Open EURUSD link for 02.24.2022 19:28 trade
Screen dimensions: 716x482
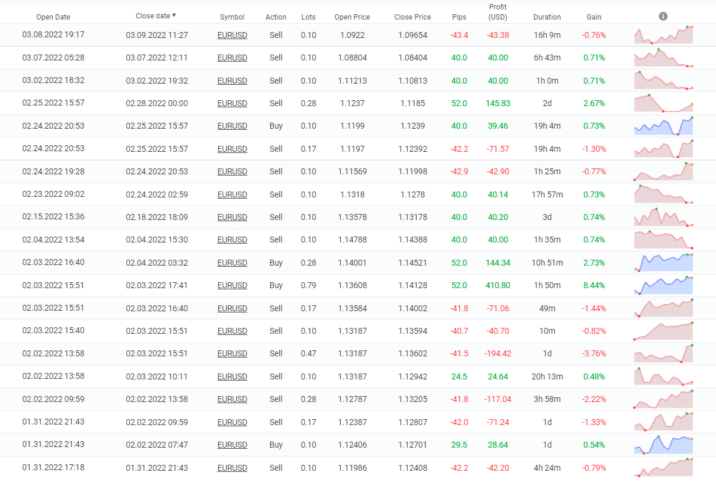point(232,172)
